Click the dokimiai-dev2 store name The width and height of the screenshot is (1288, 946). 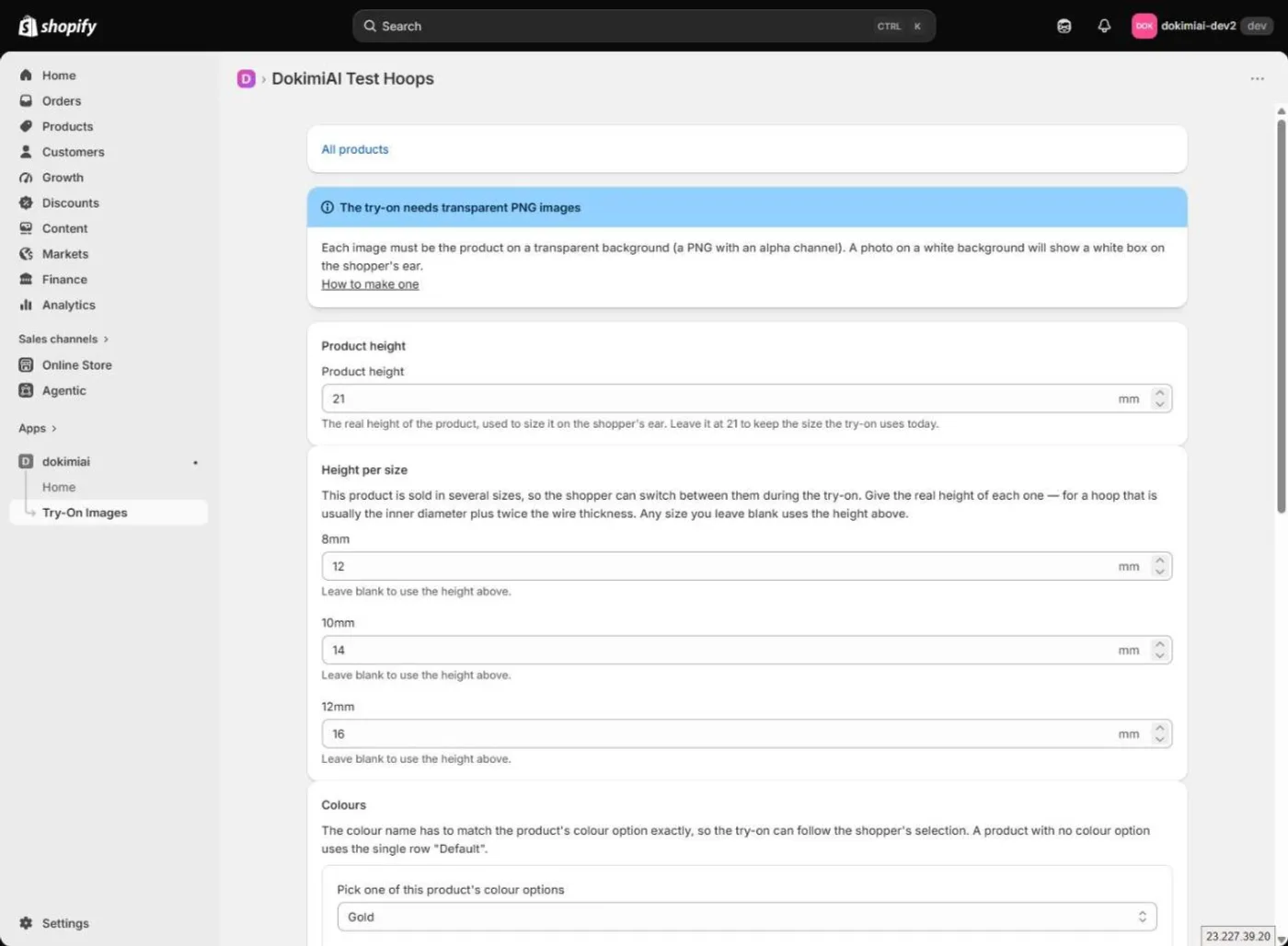[1198, 26]
